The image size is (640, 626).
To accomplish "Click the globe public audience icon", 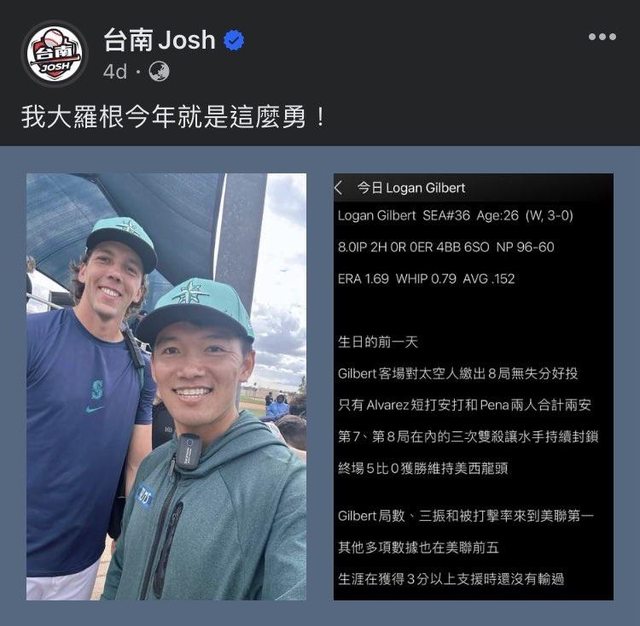I will pyautogui.click(x=159, y=71).
